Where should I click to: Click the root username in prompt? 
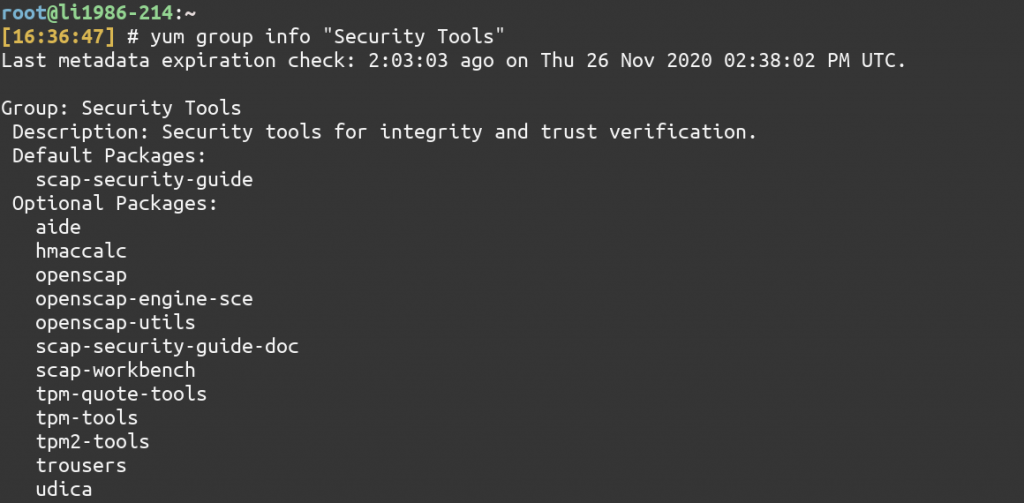(23, 11)
